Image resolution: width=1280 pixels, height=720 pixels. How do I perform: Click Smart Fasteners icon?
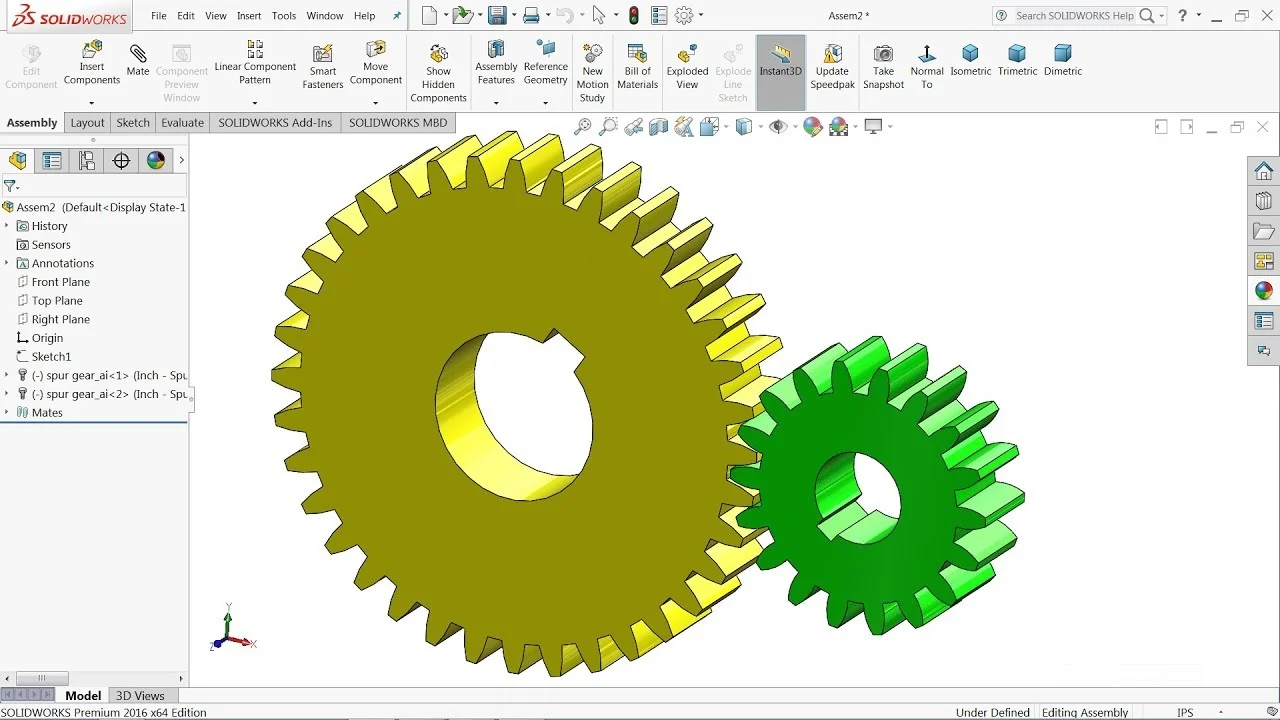pyautogui.click(x=323, y=66)
